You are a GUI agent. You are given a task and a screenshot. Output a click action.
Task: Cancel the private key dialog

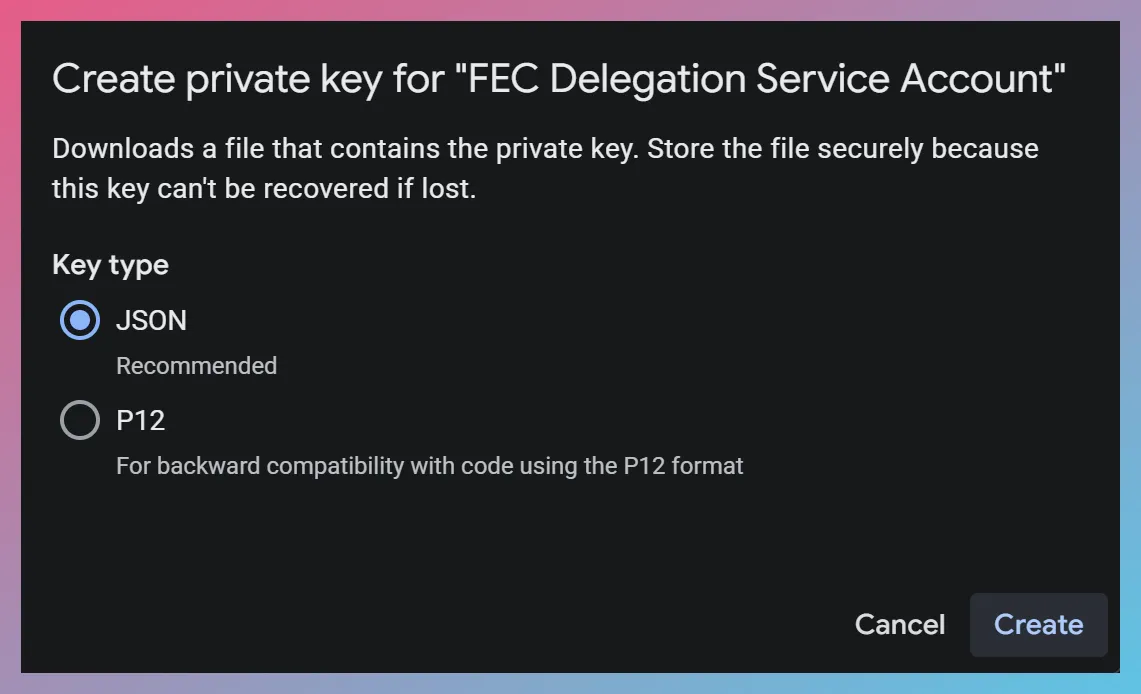tap(899, 625)
